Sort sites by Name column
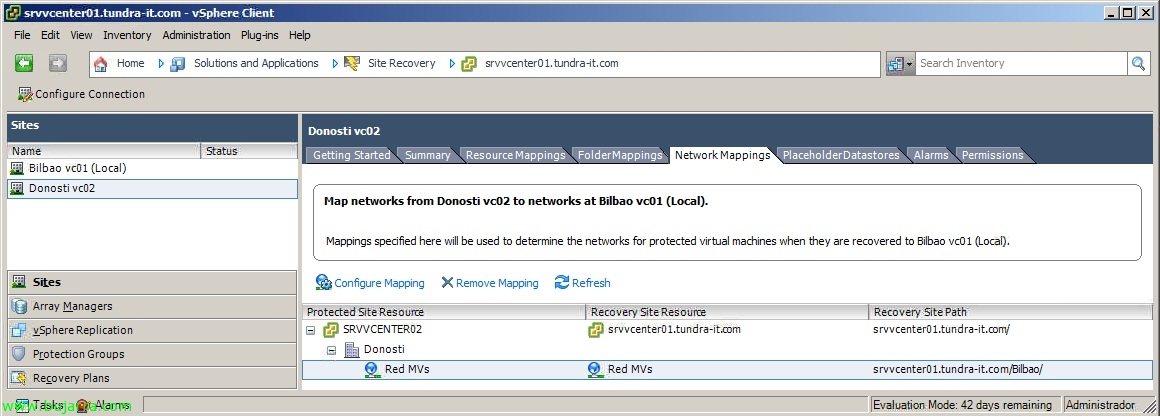This screenshot has height=416, width=1160. click(x=104, y=151)
